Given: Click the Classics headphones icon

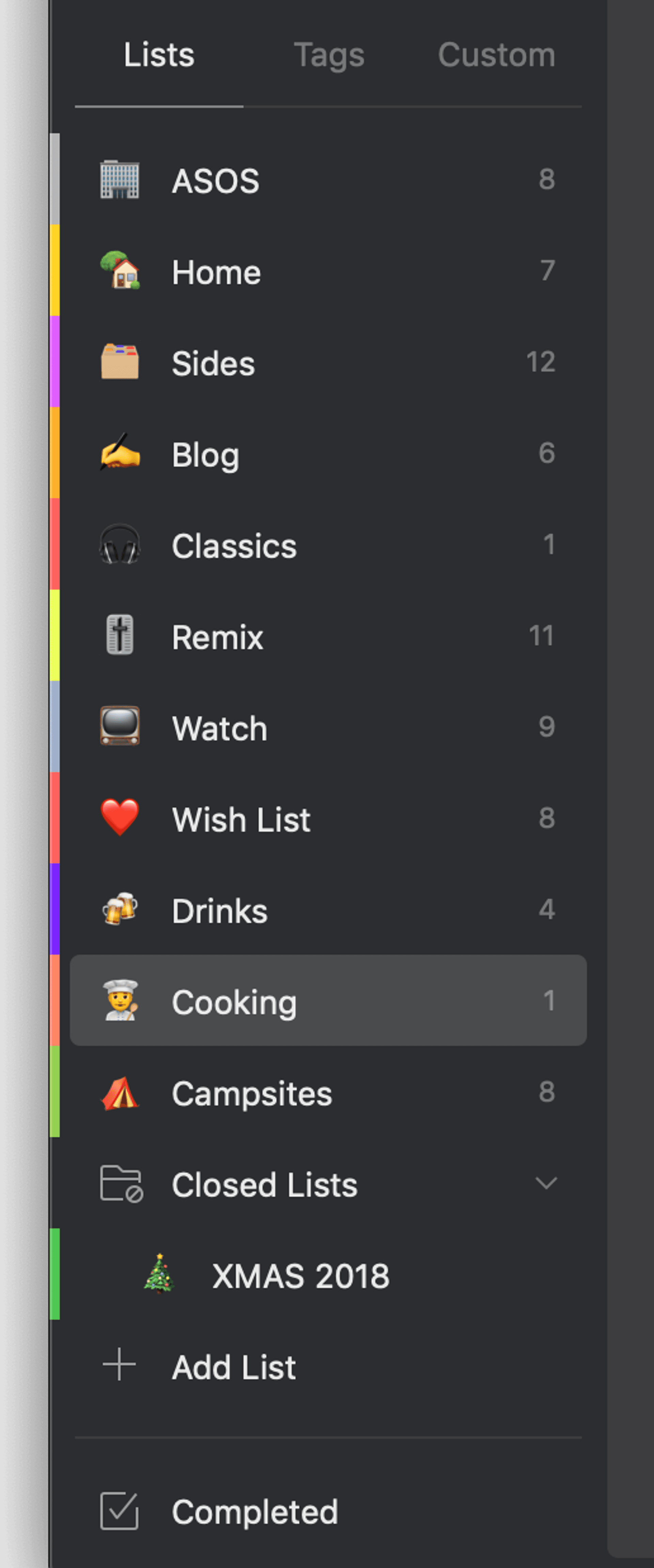Looking at the screenshot, I should pyautogui.click(x=119, y=545).
